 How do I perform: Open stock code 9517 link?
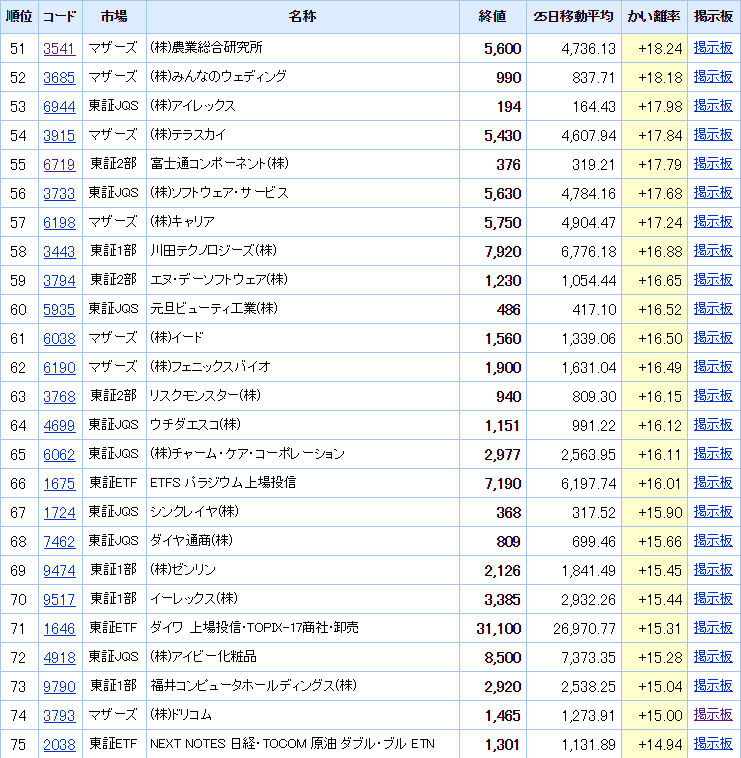click(59, 600)
